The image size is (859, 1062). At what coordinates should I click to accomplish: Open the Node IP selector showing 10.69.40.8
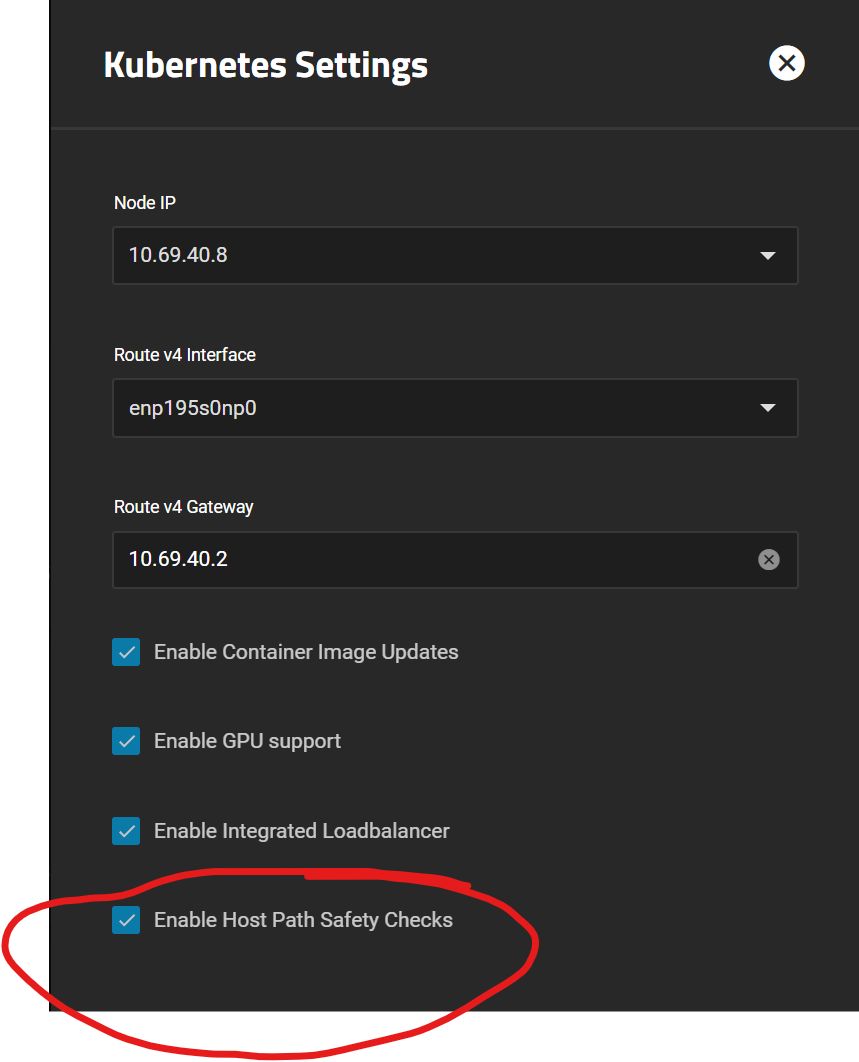click(440, 256)
